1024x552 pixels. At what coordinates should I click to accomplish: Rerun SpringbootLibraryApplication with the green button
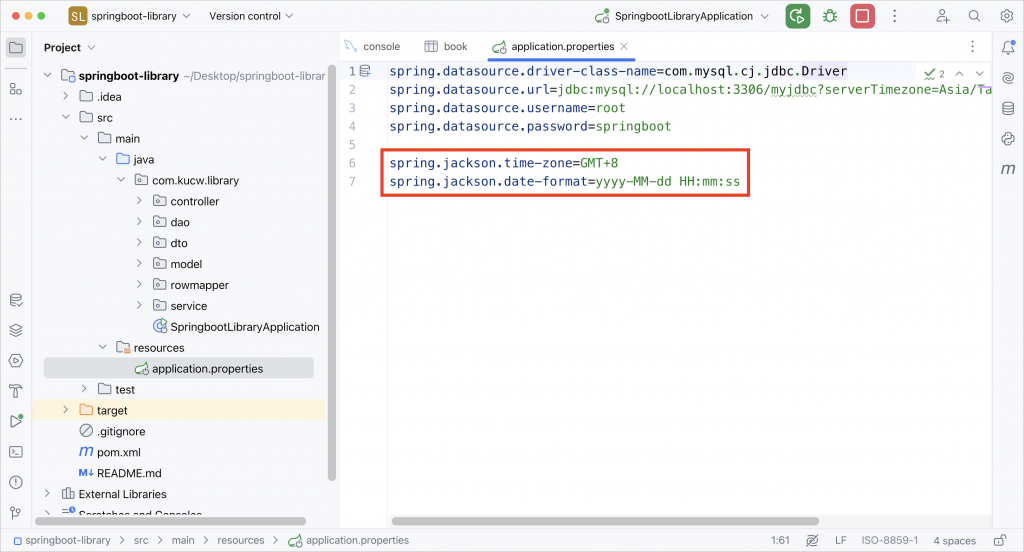[797, 16]
